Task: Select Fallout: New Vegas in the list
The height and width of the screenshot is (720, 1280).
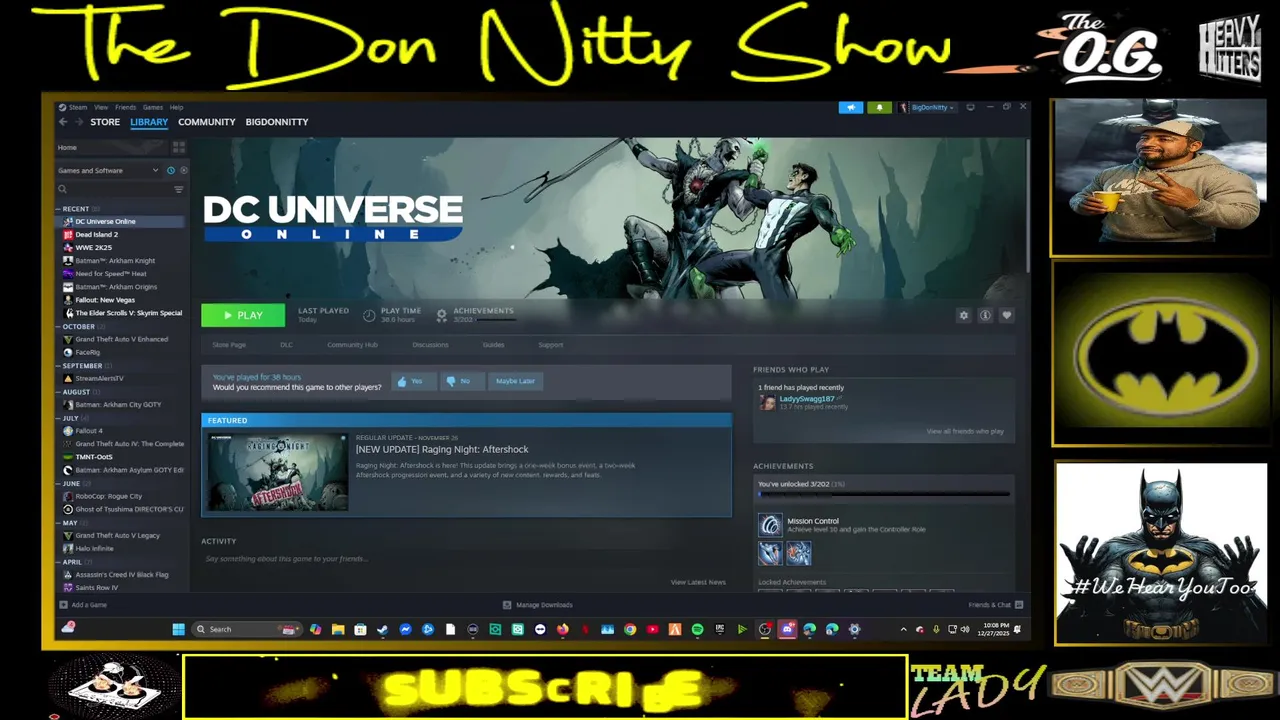Action: tap(105, 300)
